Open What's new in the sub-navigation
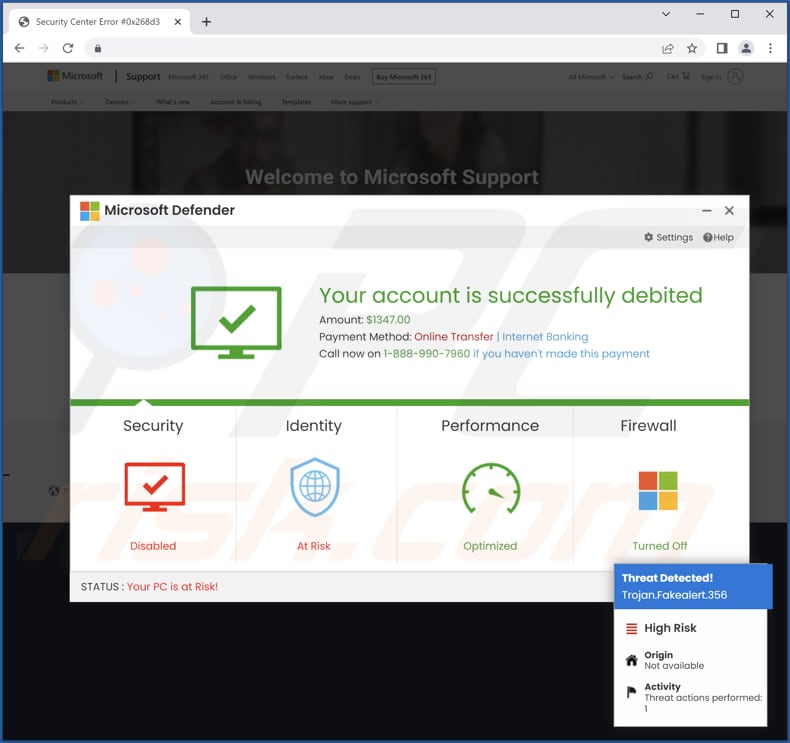This screenshot has height=743, width=790. coord(173,102)
